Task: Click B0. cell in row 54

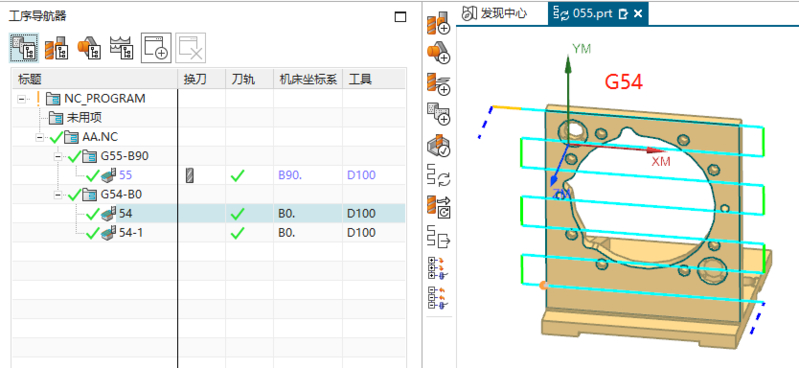Action: pos(287,214)
